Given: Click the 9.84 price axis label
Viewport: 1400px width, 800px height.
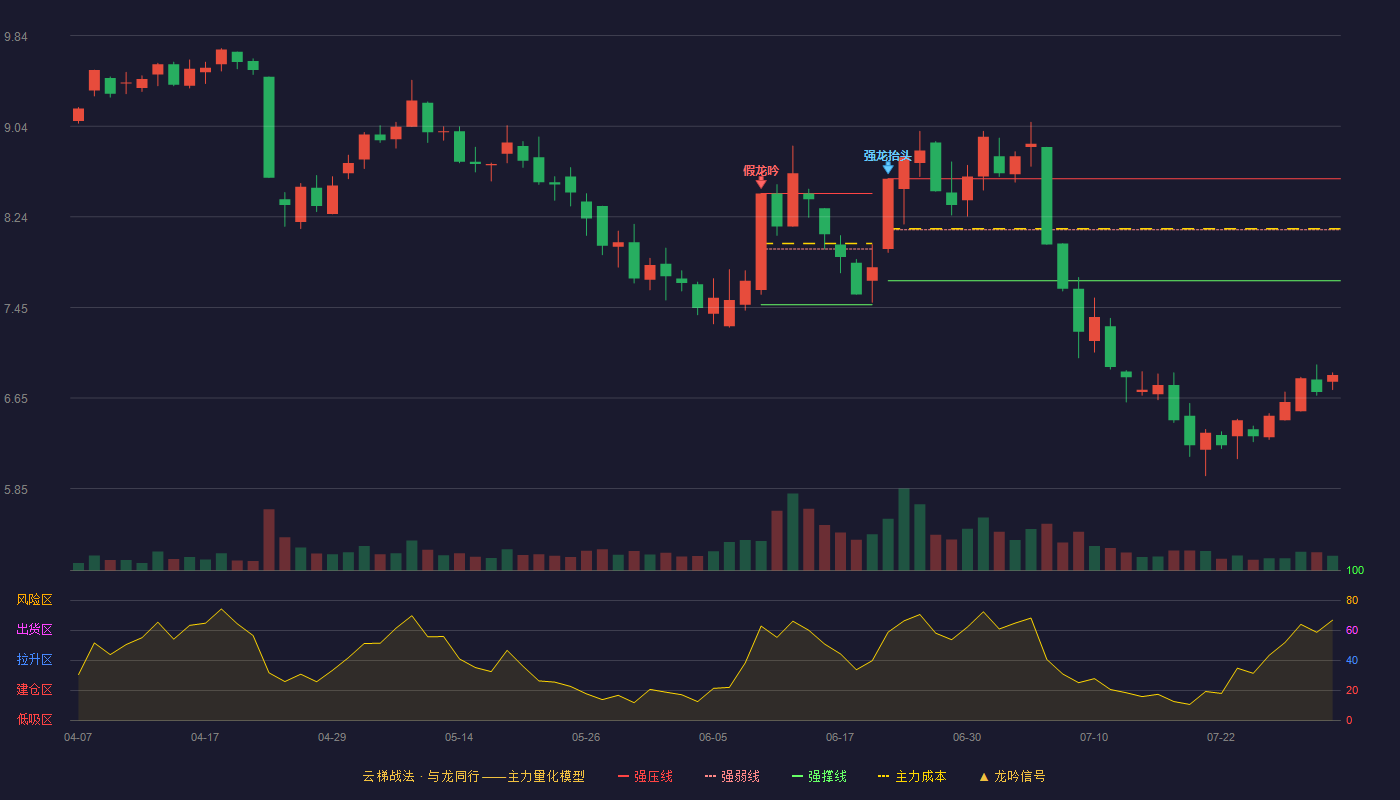Looking at the screenshot, I should point(16,37).
